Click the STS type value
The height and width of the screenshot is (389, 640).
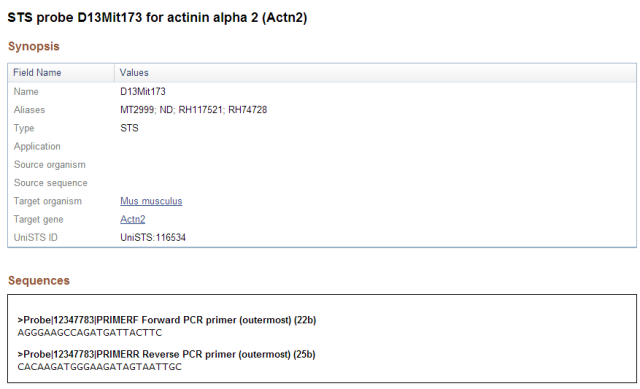pyautogui.click(x=129, y=128)
